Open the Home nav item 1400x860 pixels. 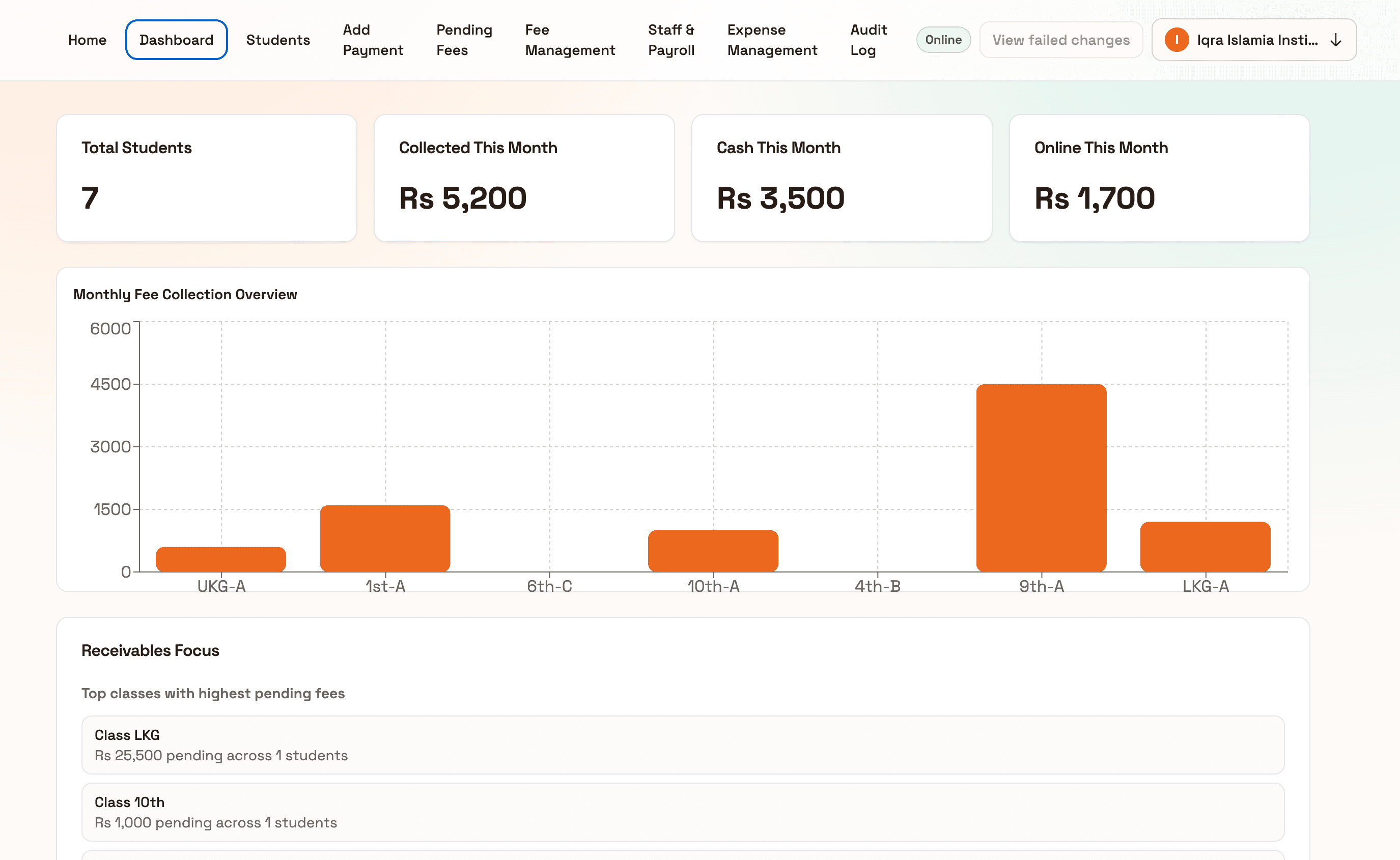pyautogui.click(x=87, y=40)
